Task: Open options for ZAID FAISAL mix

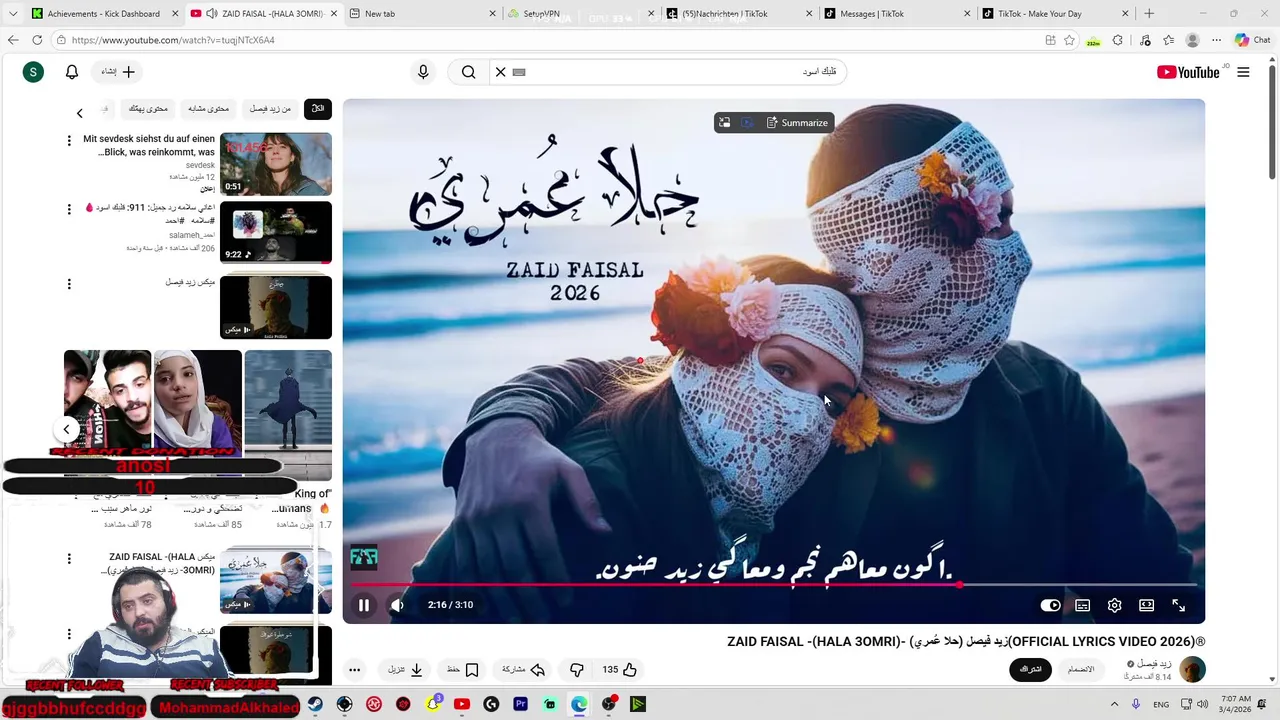Action: click(x=69, y=558)
